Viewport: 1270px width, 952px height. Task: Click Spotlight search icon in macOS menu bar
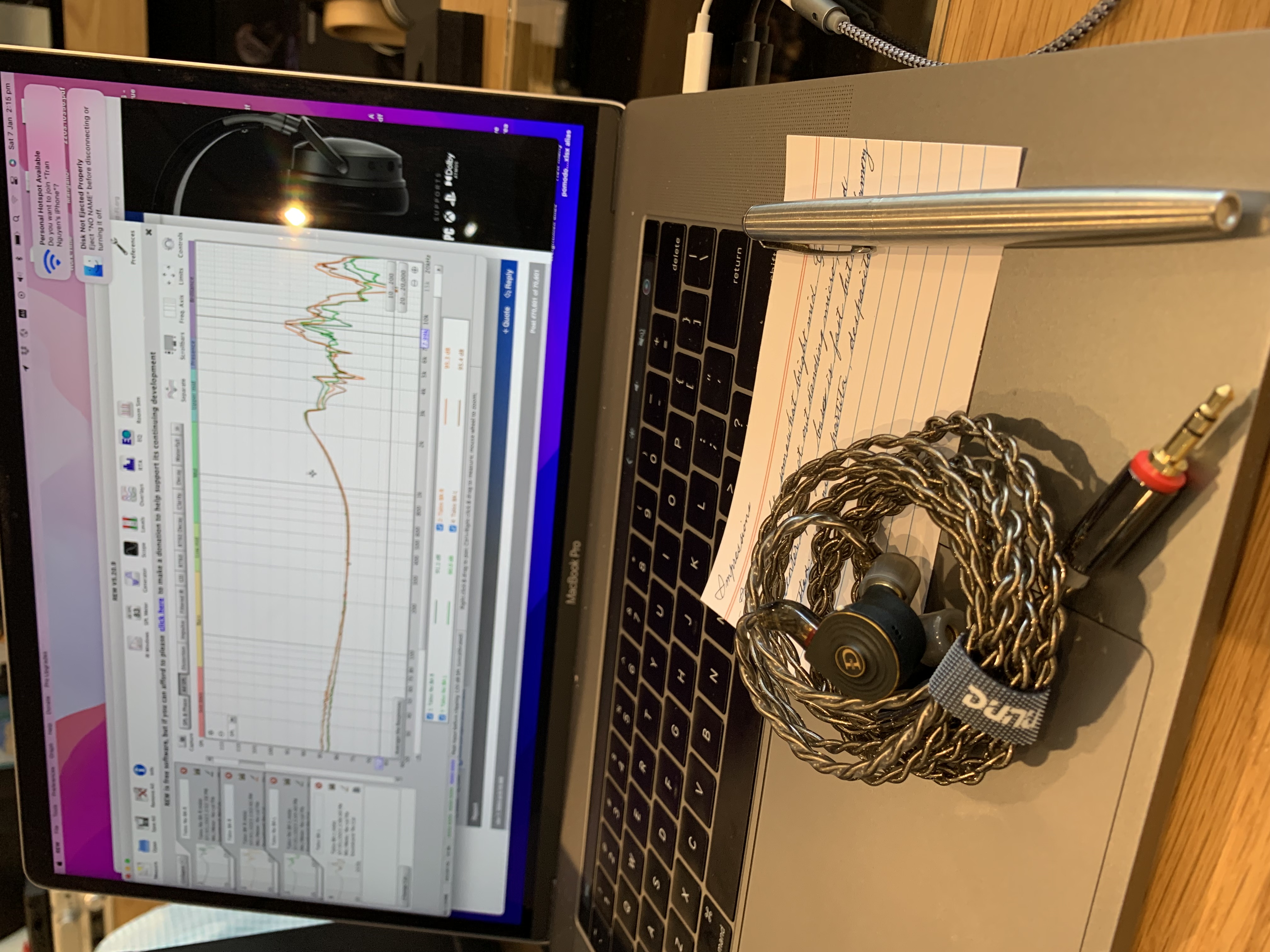[17, 218]
